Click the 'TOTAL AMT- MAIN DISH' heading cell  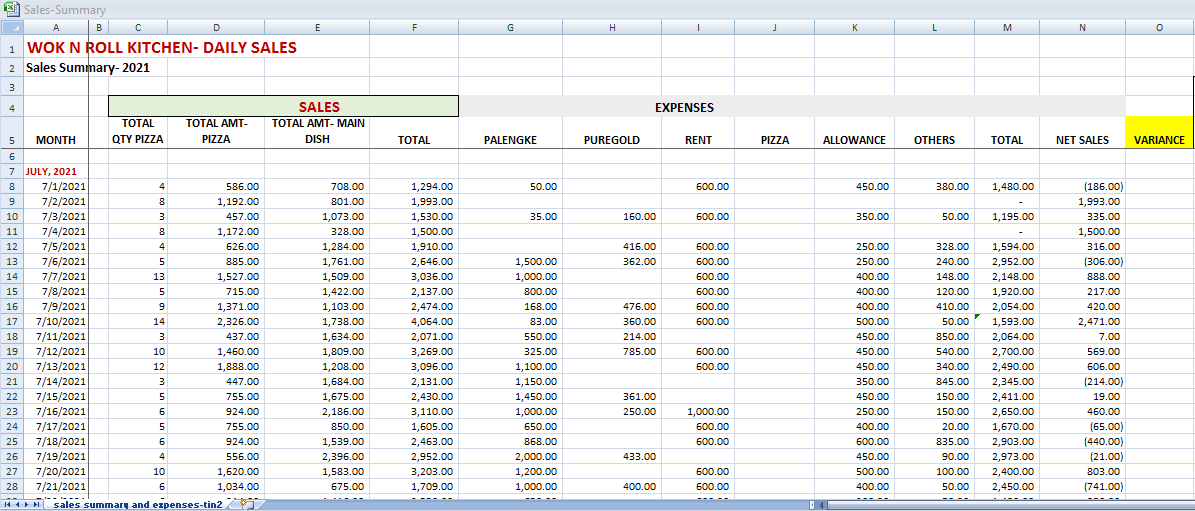pos(317,132)
